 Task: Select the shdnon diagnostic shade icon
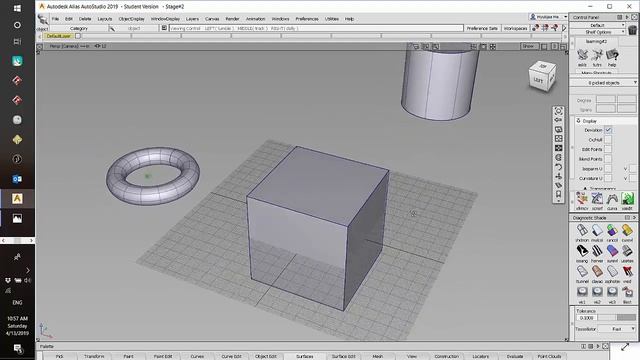point(582,231)
